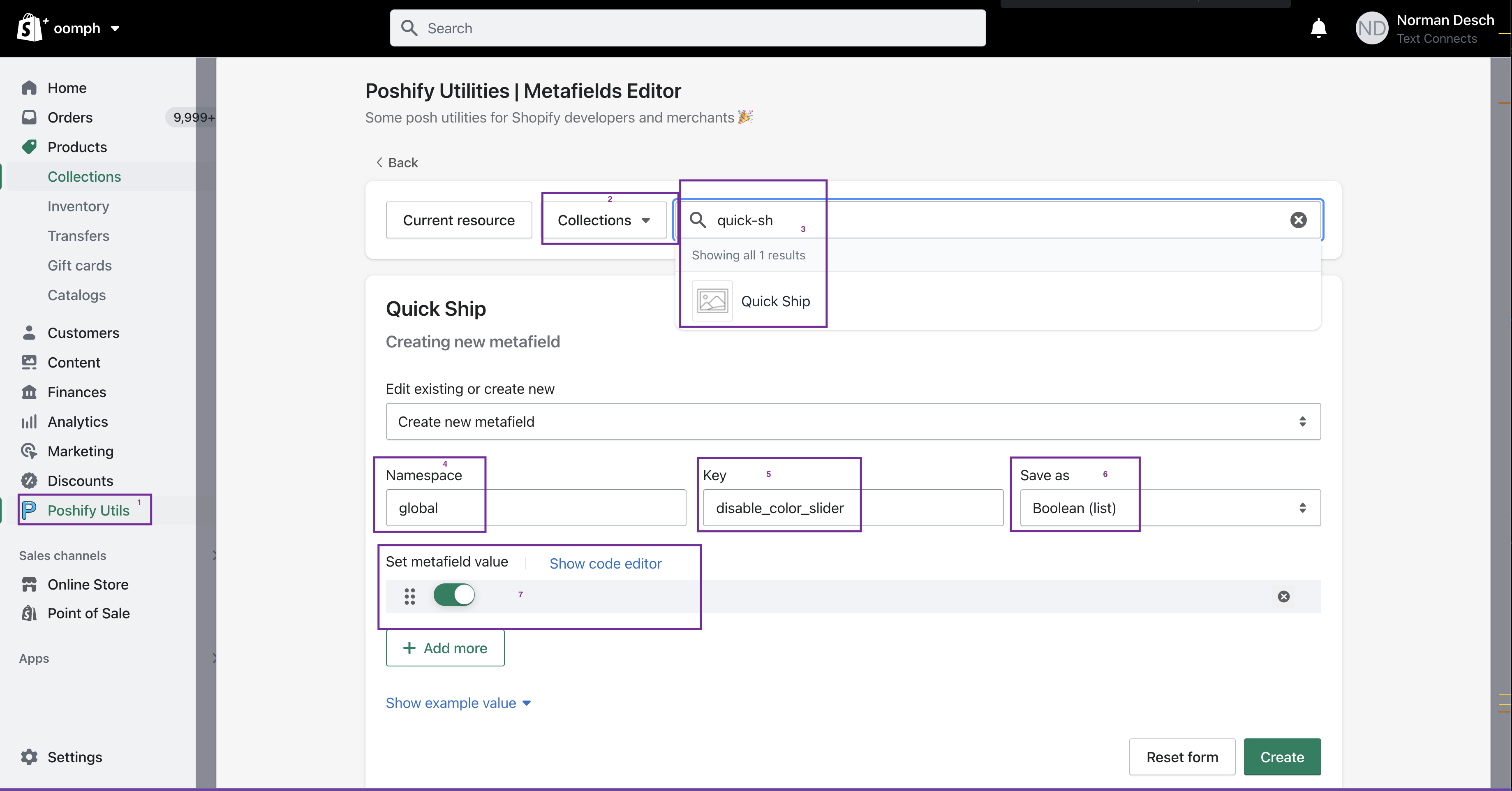Open the Discounts section icon

29,481
